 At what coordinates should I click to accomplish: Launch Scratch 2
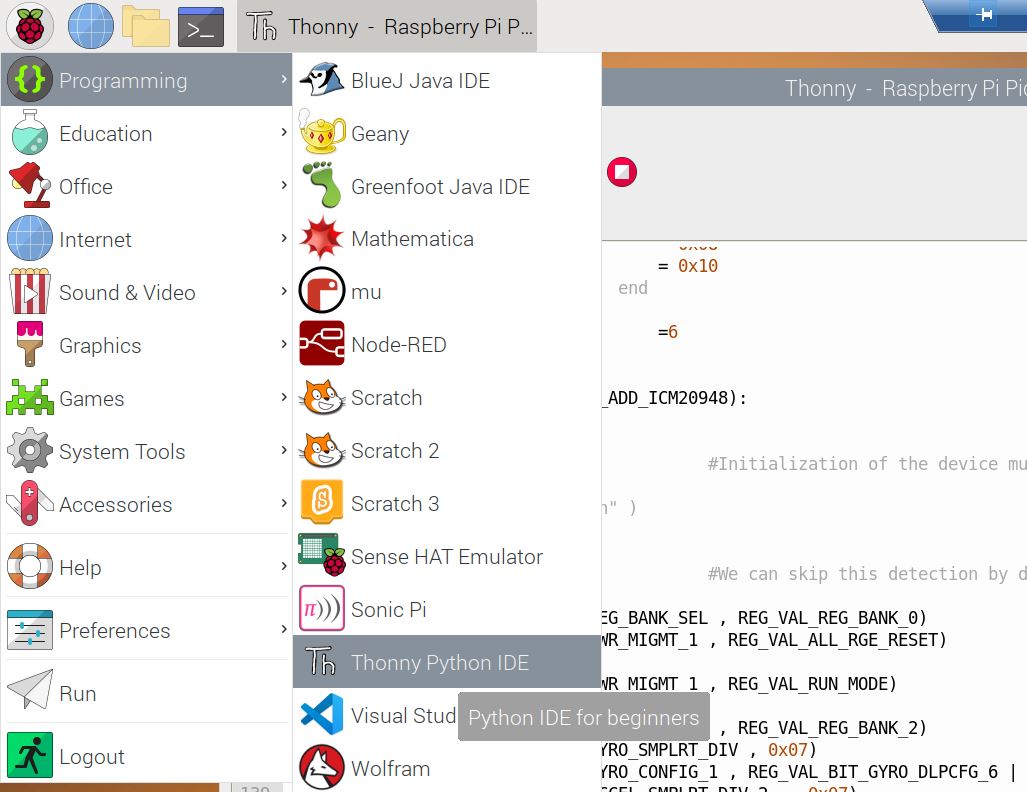[447, 451]
